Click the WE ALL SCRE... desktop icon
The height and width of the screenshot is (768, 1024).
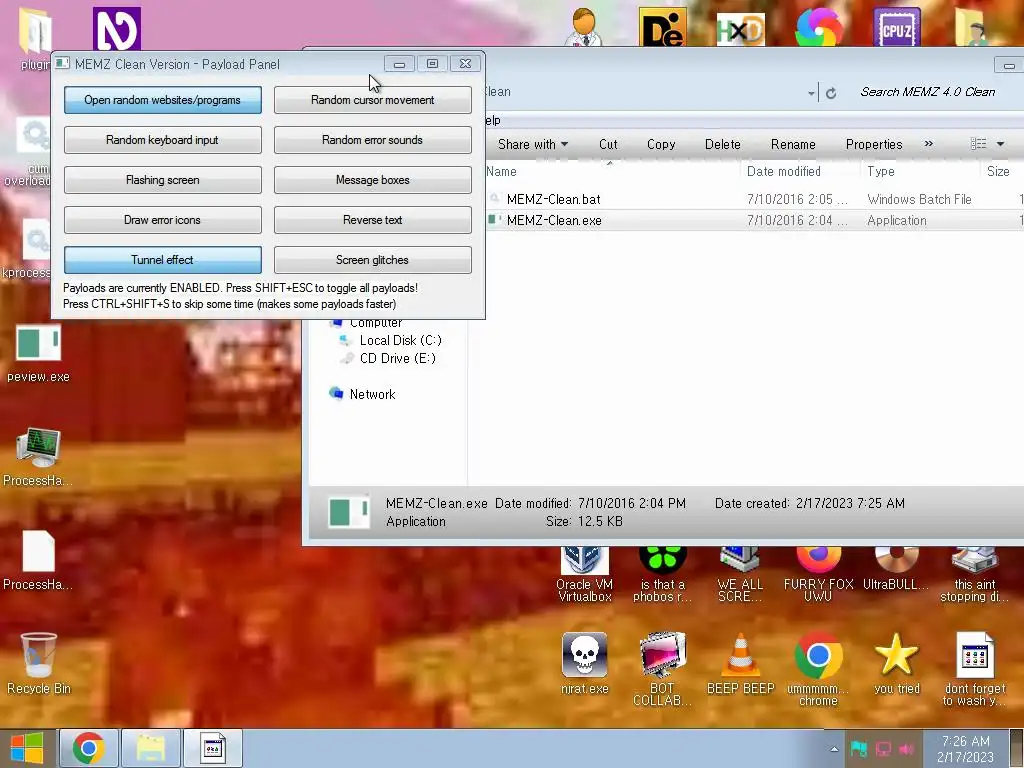[x=740, y=575]
